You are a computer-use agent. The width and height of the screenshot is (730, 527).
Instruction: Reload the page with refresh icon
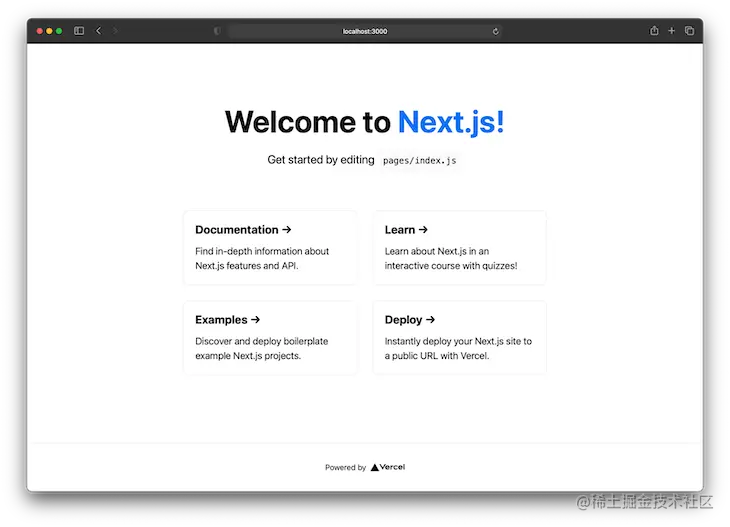(x=495, y=31)
